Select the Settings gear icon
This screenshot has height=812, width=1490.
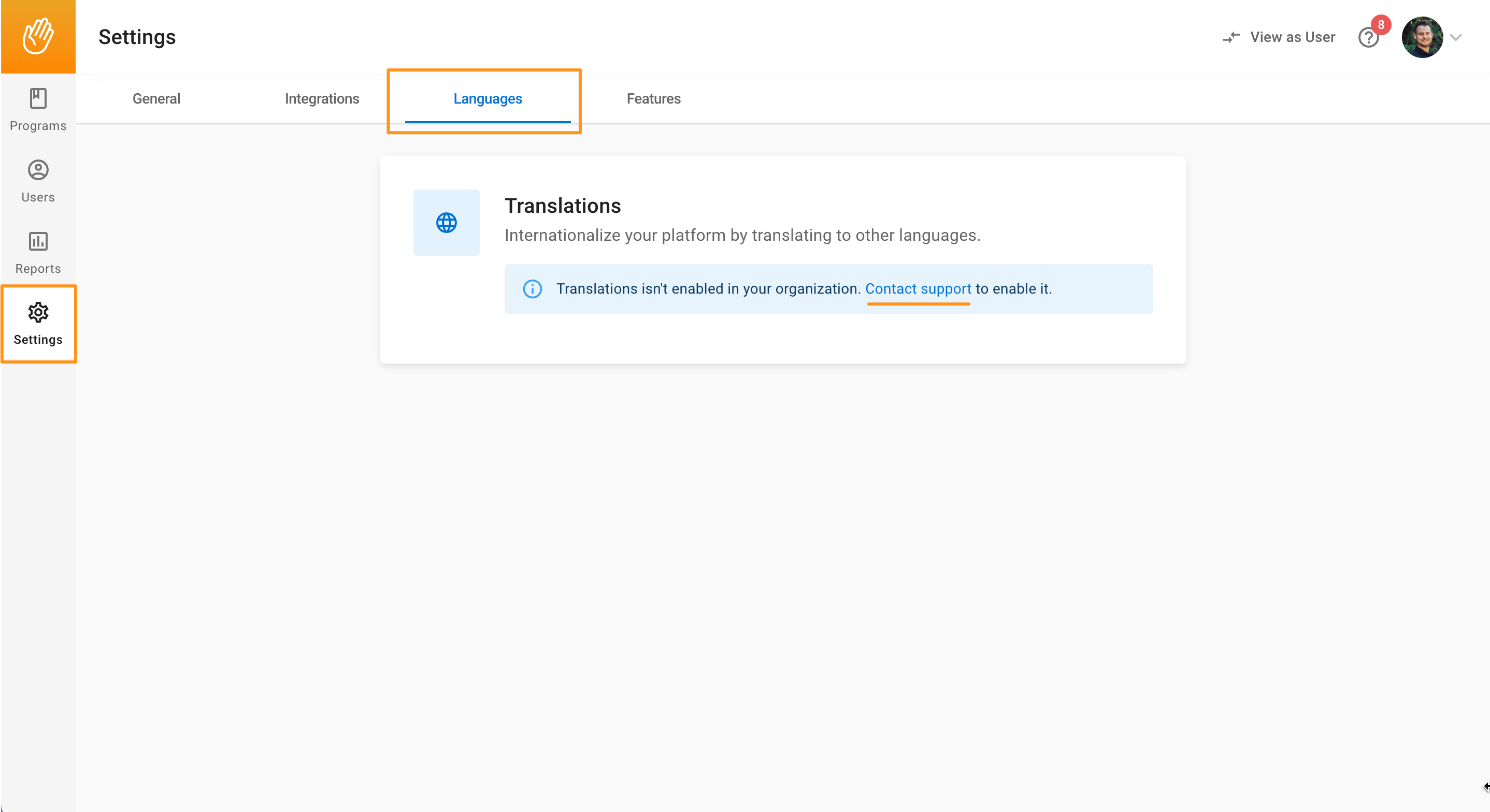38,312
